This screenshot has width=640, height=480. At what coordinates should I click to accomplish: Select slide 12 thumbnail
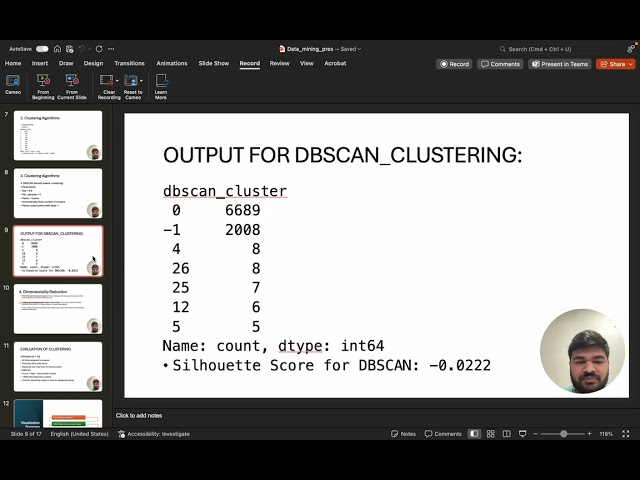[58, 413]
